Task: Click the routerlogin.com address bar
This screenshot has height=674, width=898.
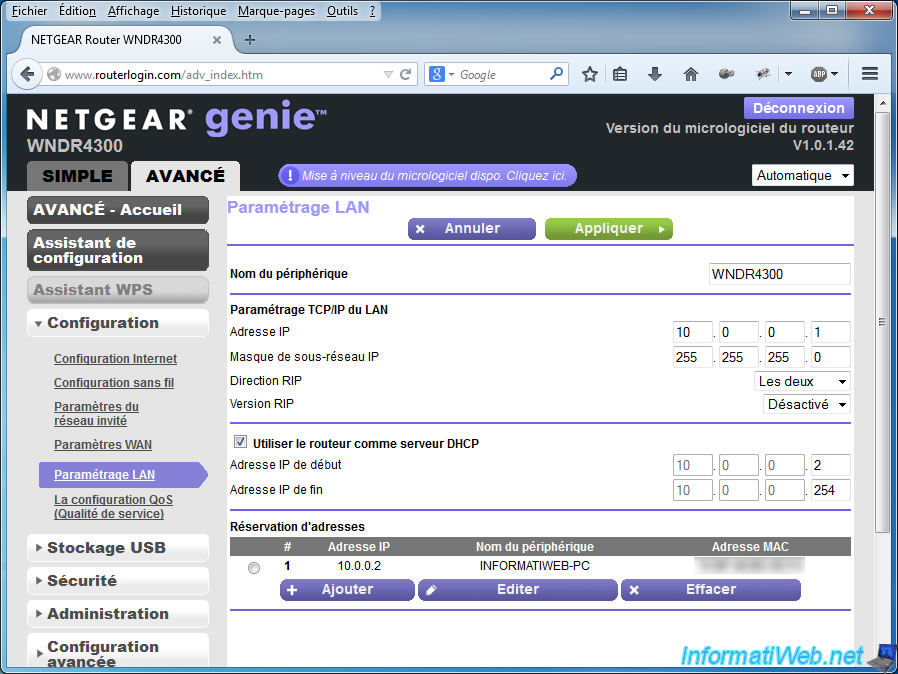Action: coord(221,74)
